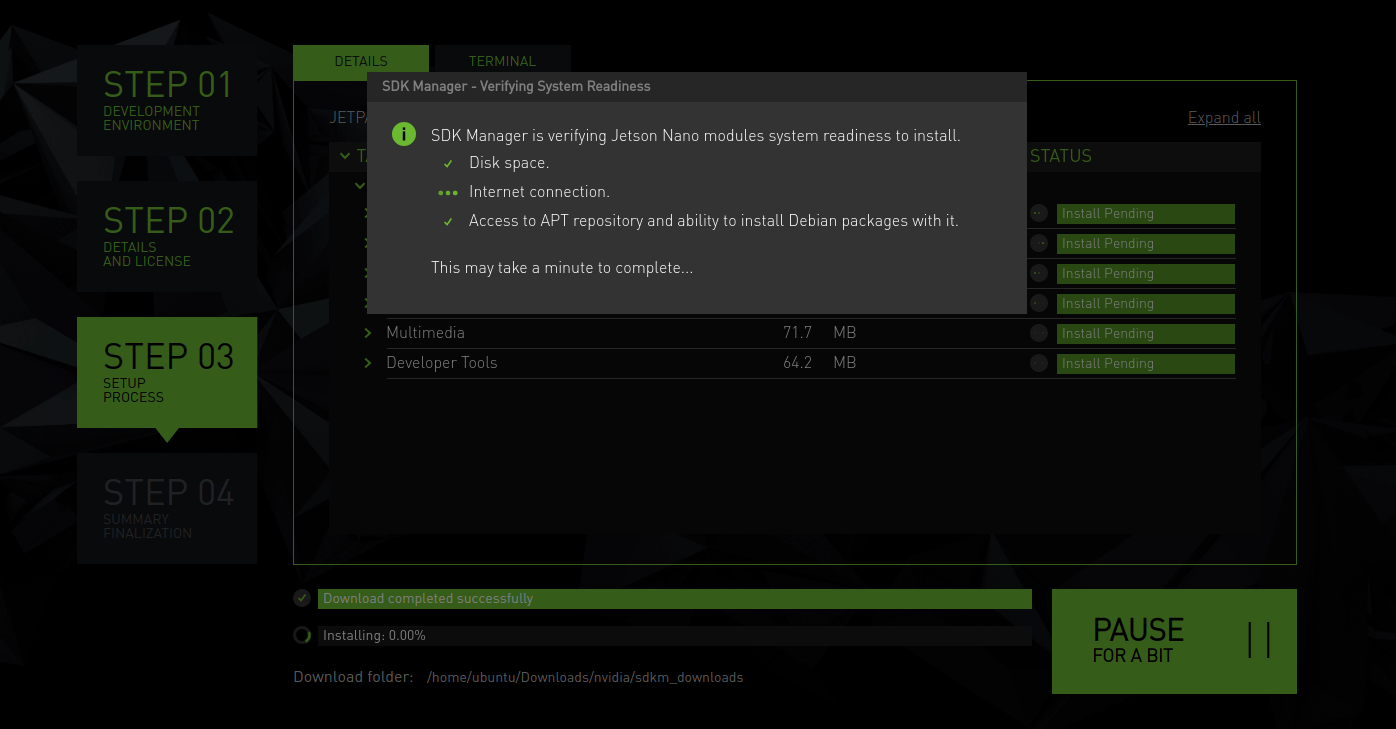Click the 'Internet connection.' text in the dialog
Screen dimensions: 1396x729
click(539, 192)
